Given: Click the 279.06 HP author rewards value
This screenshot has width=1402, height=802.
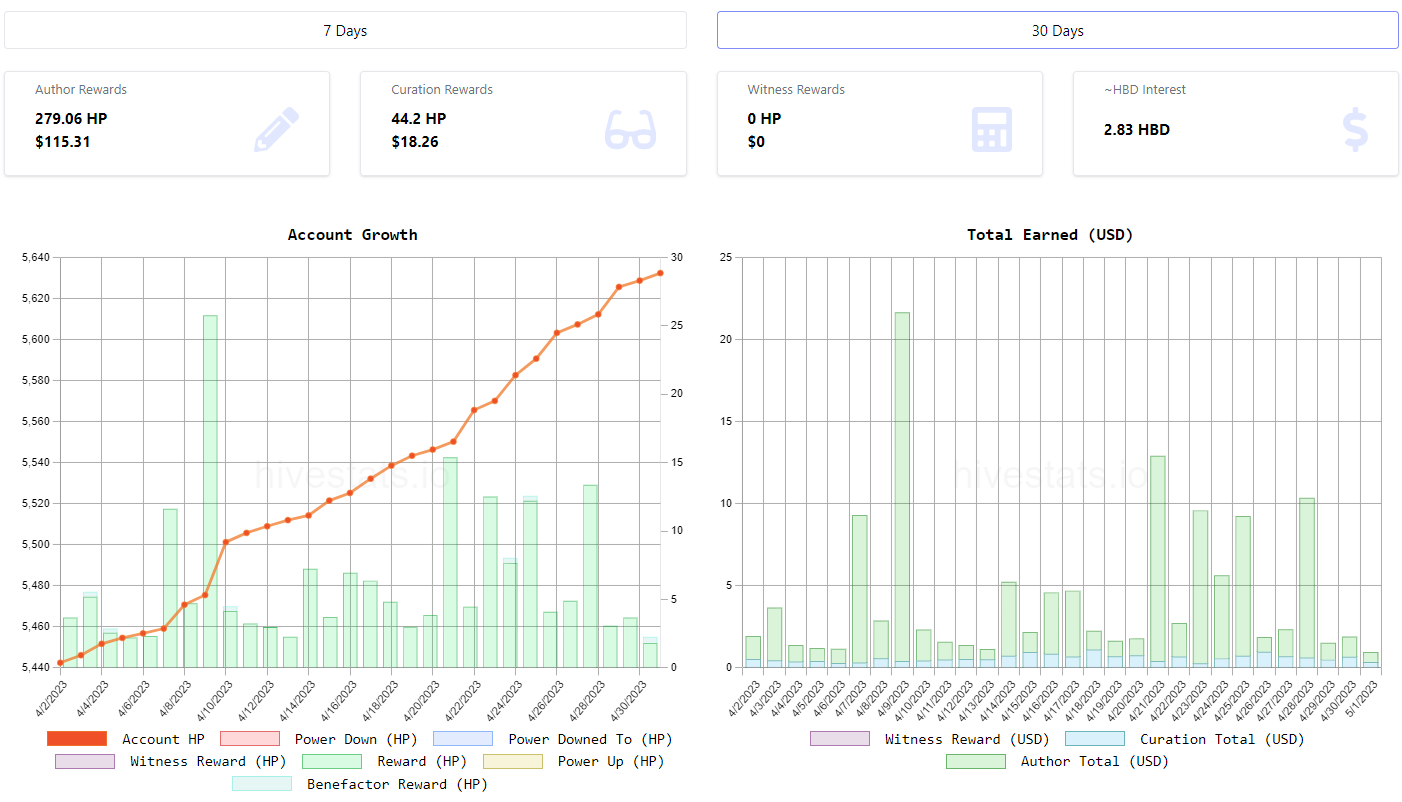Looking at the screenshot, I should [71, 119].
